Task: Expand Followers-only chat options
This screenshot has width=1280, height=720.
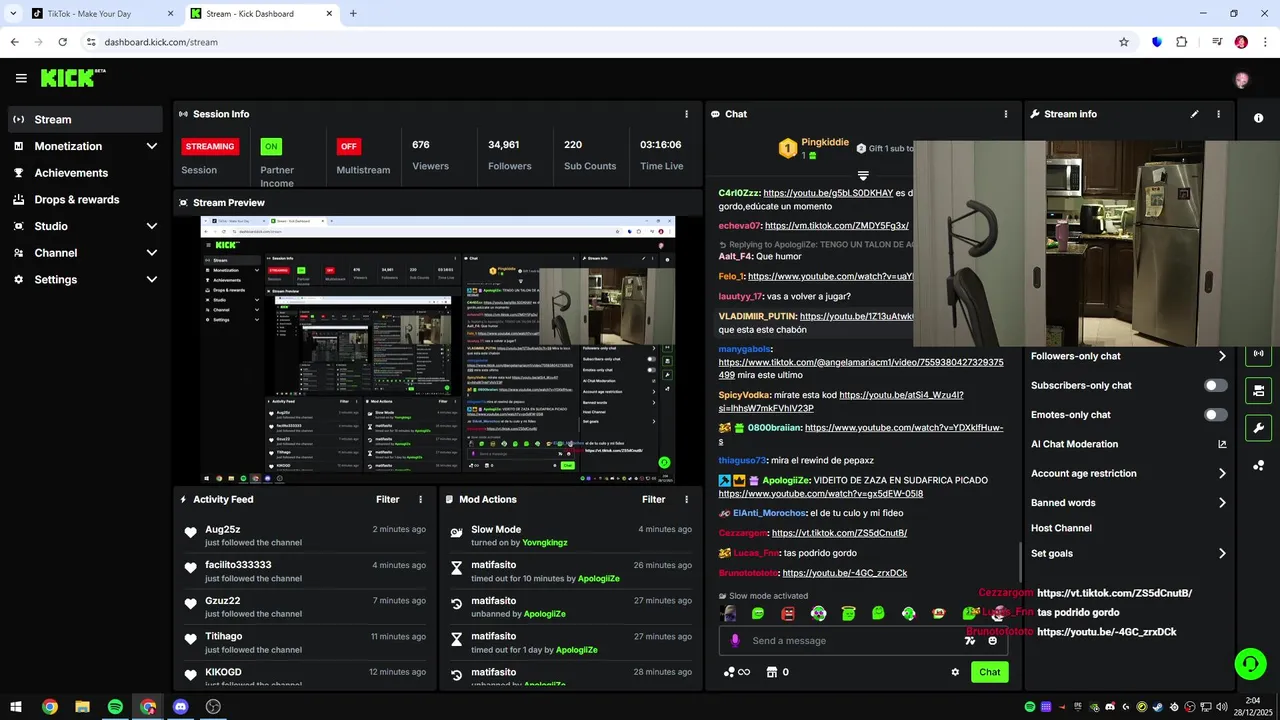Action: click(1221, 356)
